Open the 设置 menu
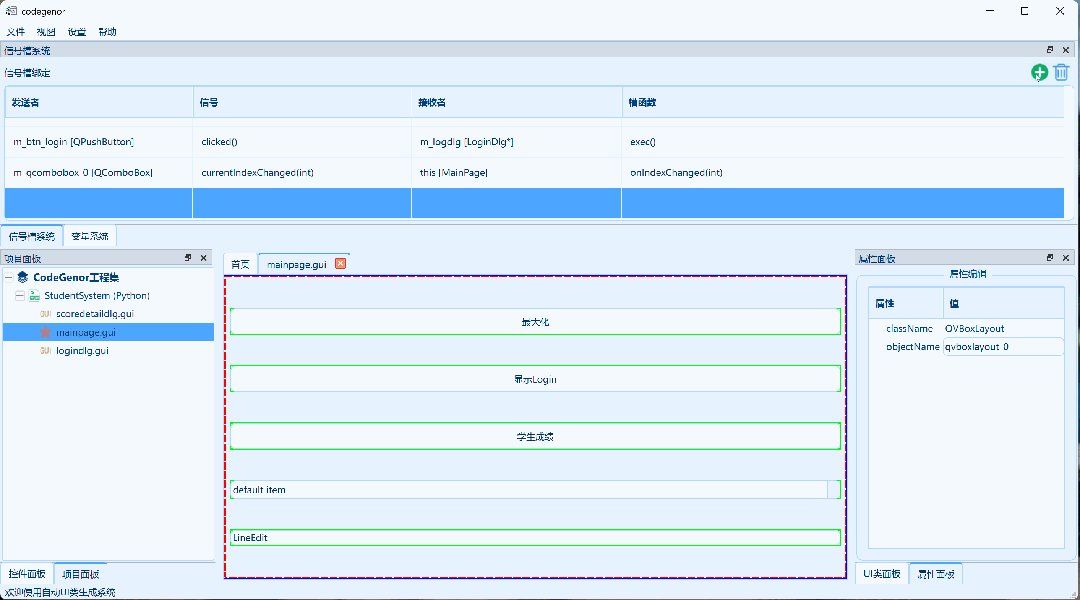 click(77, 32)
